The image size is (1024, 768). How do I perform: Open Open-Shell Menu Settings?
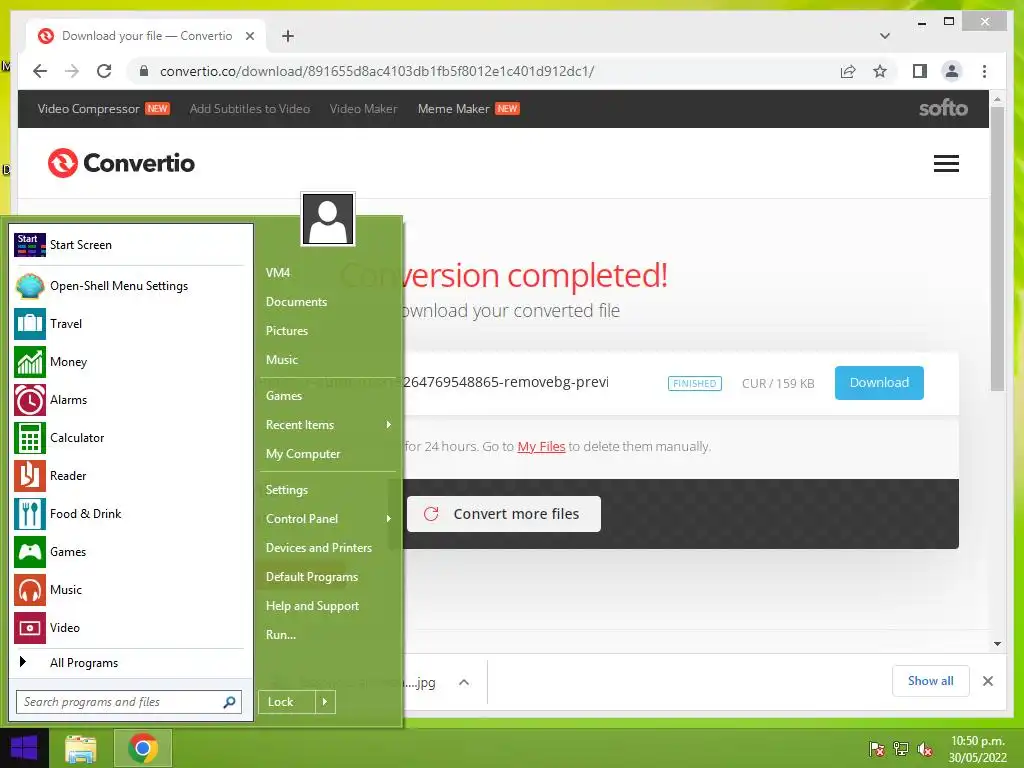119,286
